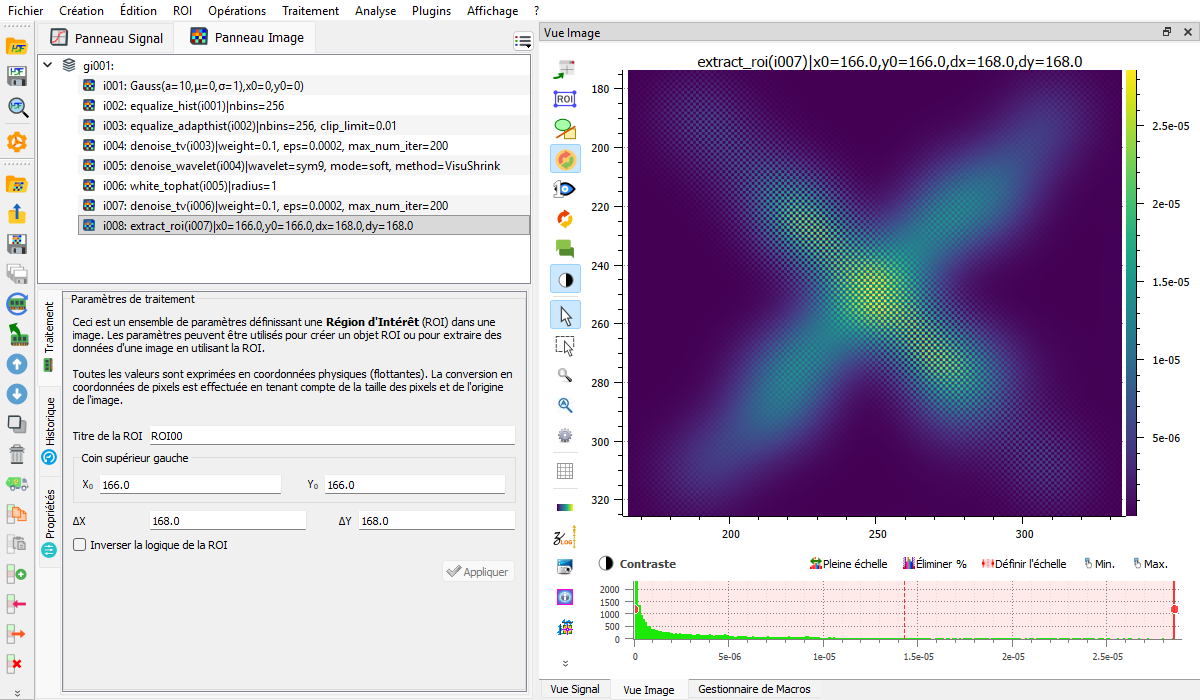
Task: Click the Titre de la ROI field
Action: [x=331, y=436]
